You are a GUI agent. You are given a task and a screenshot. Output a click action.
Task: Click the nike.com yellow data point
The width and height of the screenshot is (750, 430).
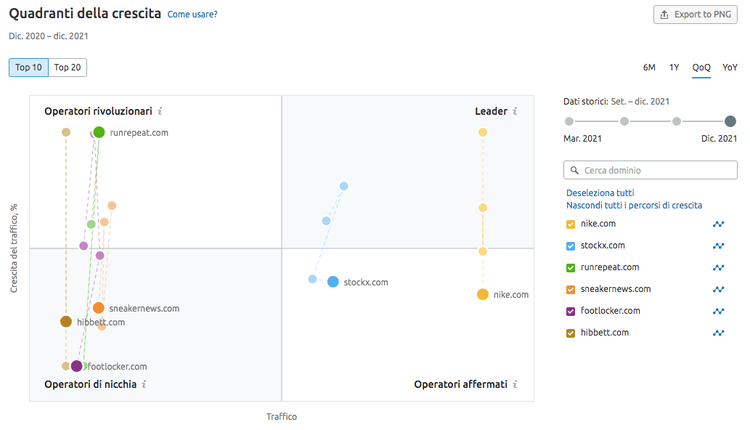tap(483, 294)
